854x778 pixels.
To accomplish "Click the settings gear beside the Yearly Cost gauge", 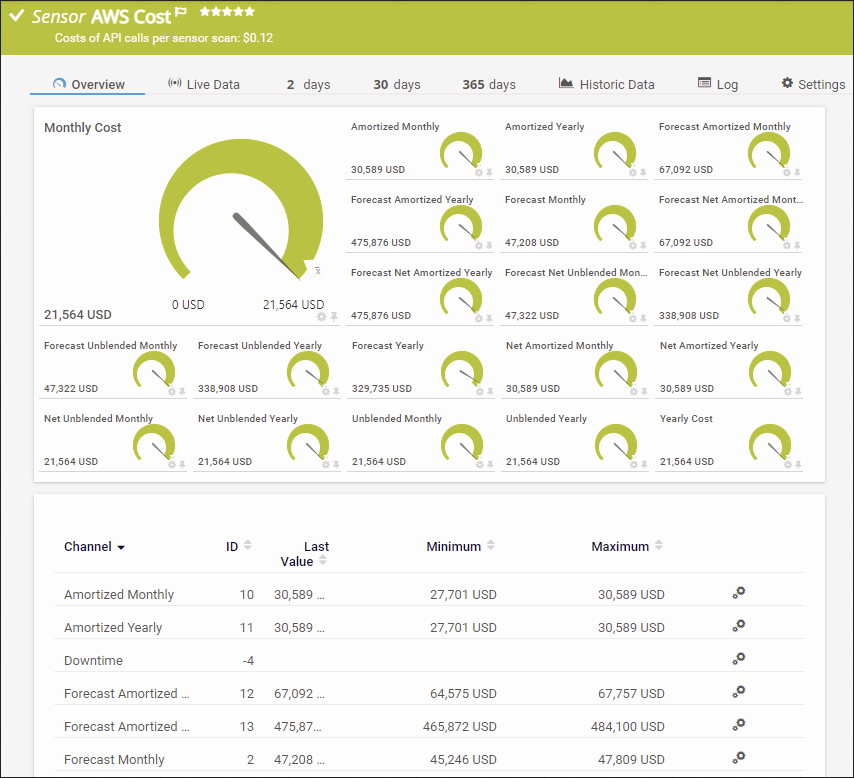I will tap(788, 464).
